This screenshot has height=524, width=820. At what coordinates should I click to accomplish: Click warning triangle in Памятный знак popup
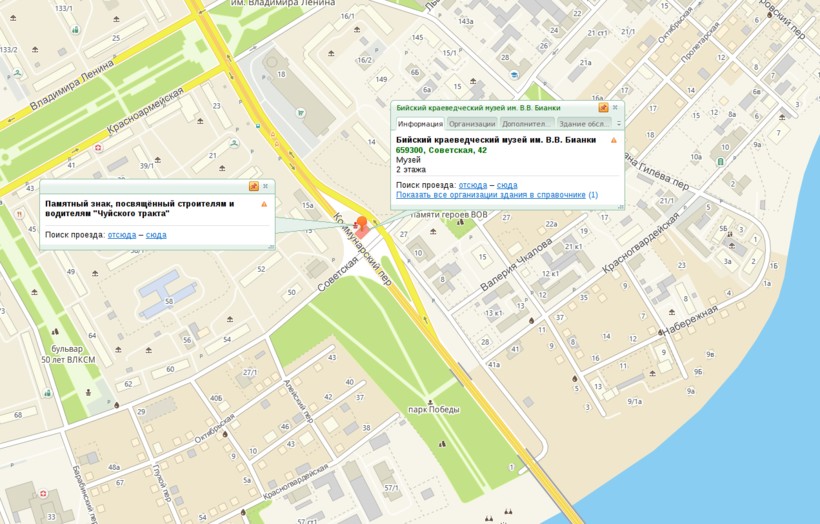point(264,204)
